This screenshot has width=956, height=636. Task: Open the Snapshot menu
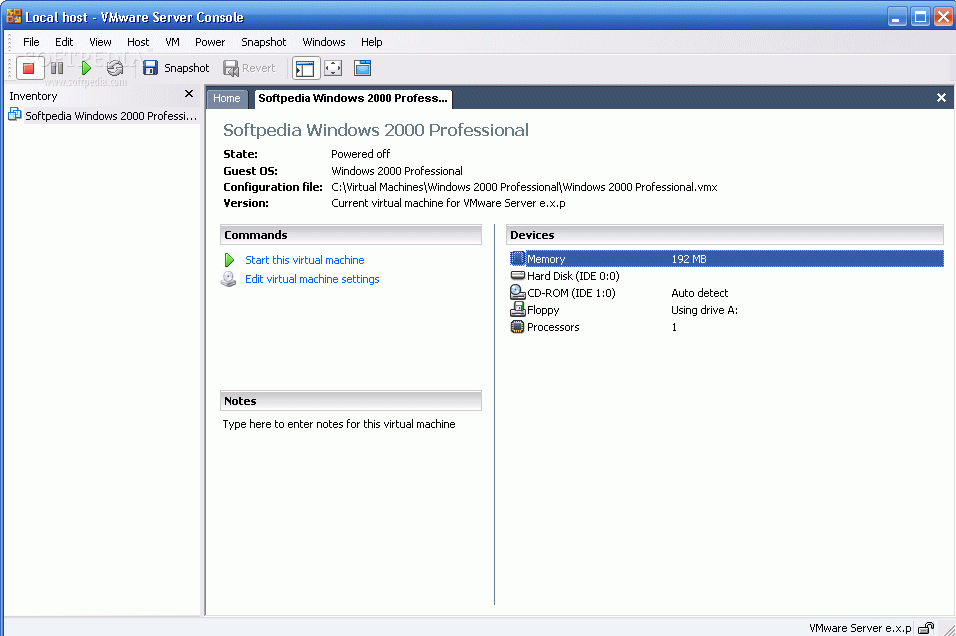[263, 42]
